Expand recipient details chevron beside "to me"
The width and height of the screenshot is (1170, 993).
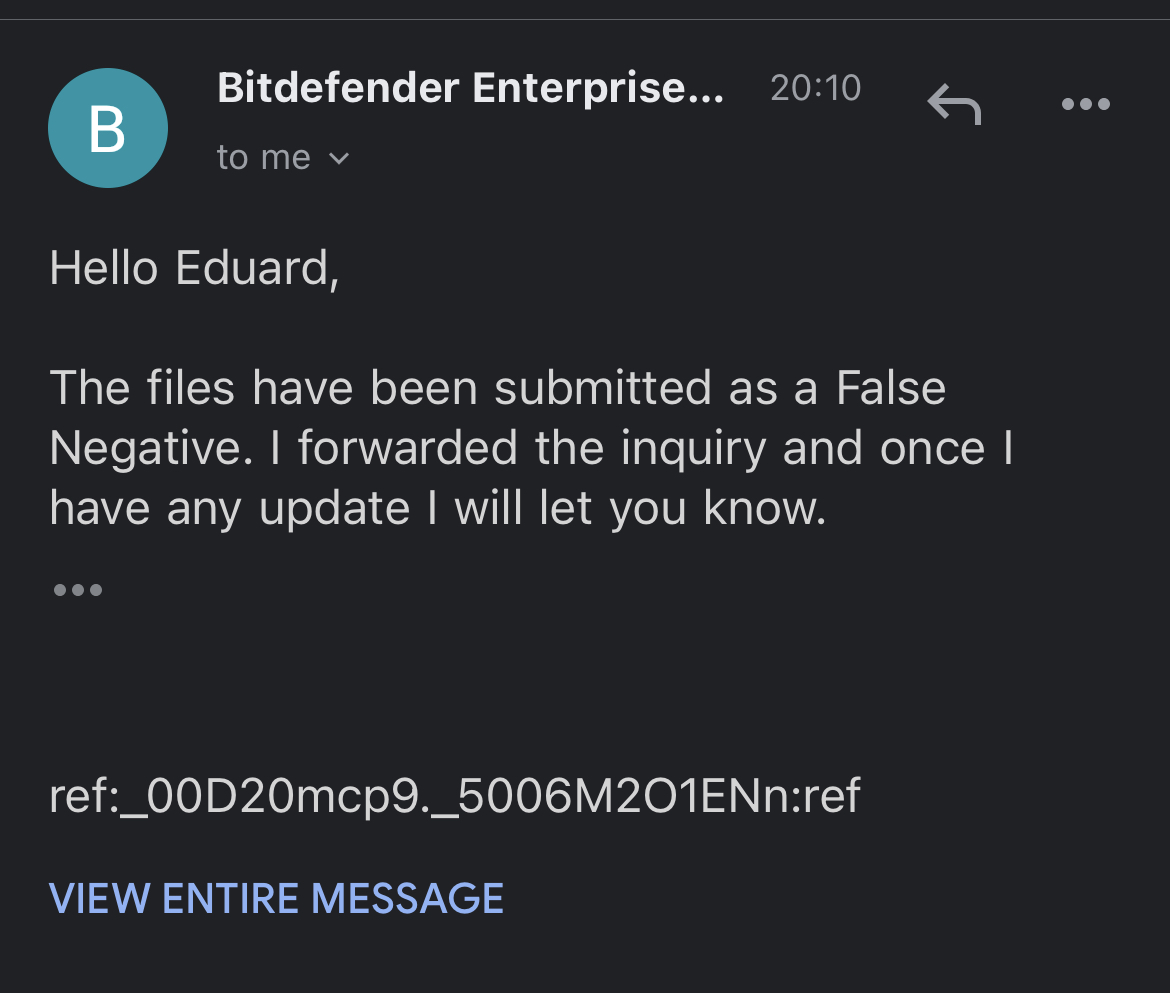(x=339, y=158)
